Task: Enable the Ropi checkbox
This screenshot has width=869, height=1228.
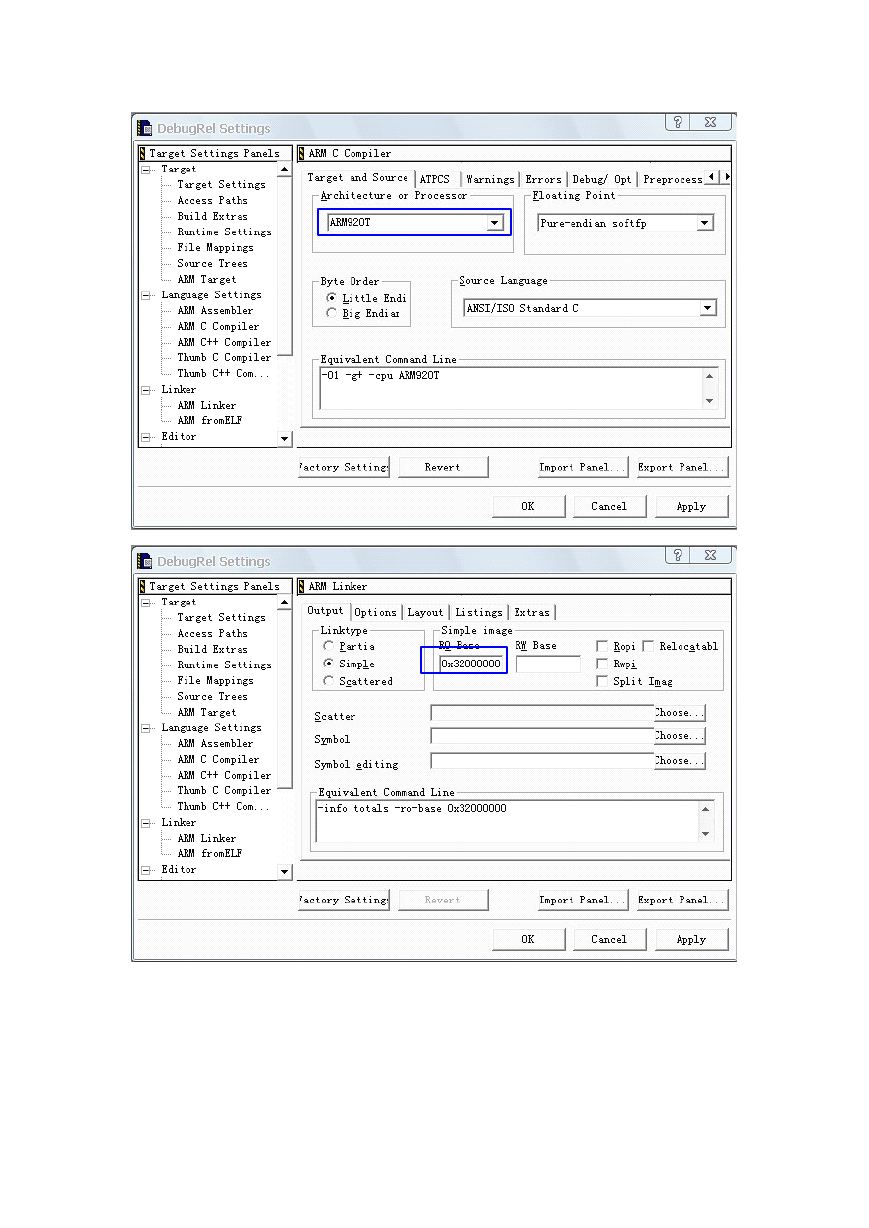Action: (x=602, y=646)
